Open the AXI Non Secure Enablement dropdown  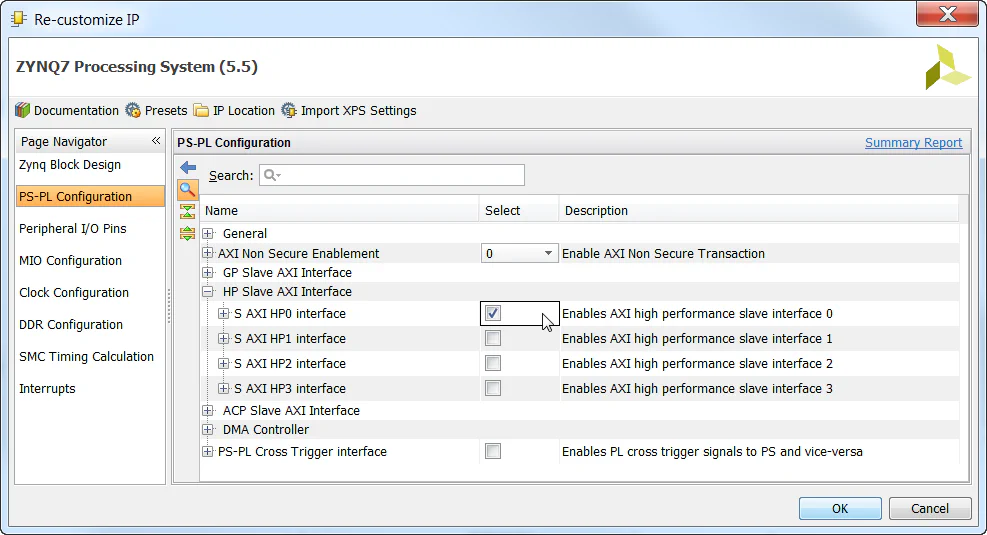pyautogui.click(x=519, y=253)
